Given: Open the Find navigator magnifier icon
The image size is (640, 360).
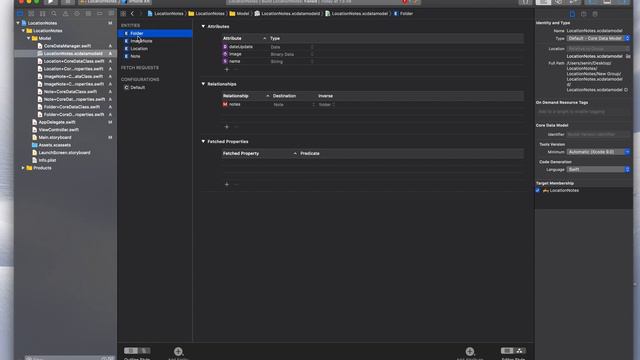Looking at the screenshot, I should coord(54,13).
